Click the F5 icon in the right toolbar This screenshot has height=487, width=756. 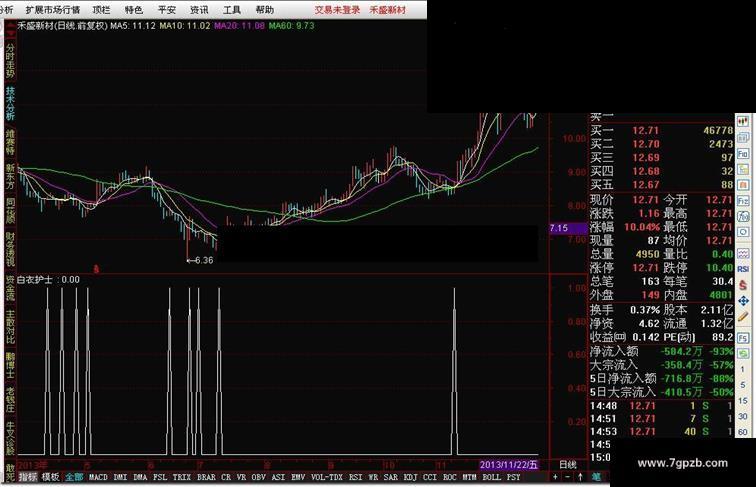tap(743, 338)
